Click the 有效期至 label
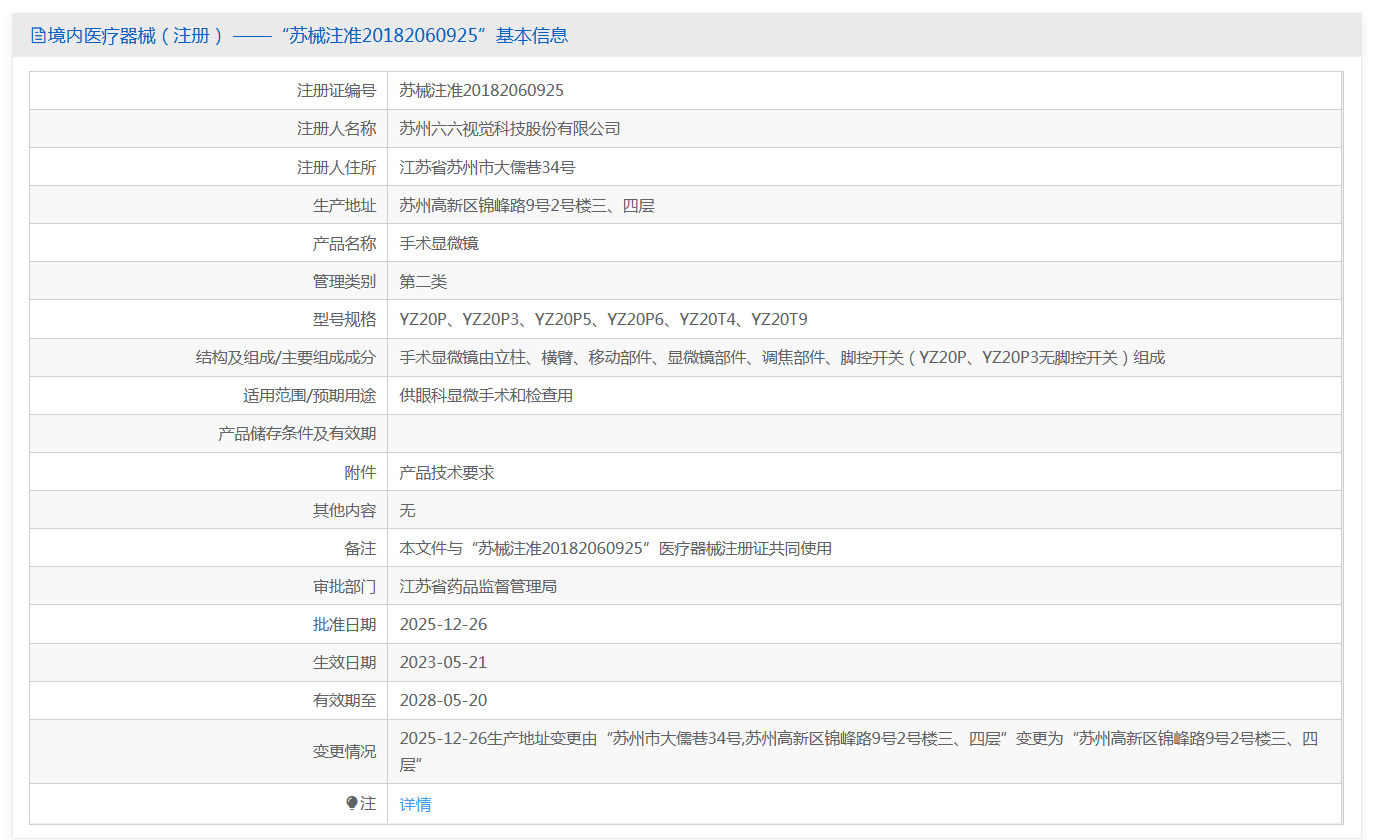 344,700
